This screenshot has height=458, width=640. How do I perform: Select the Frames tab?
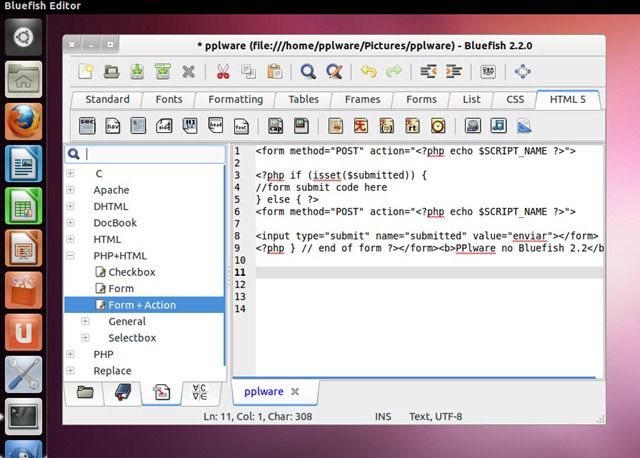click(x=362, y=99)
